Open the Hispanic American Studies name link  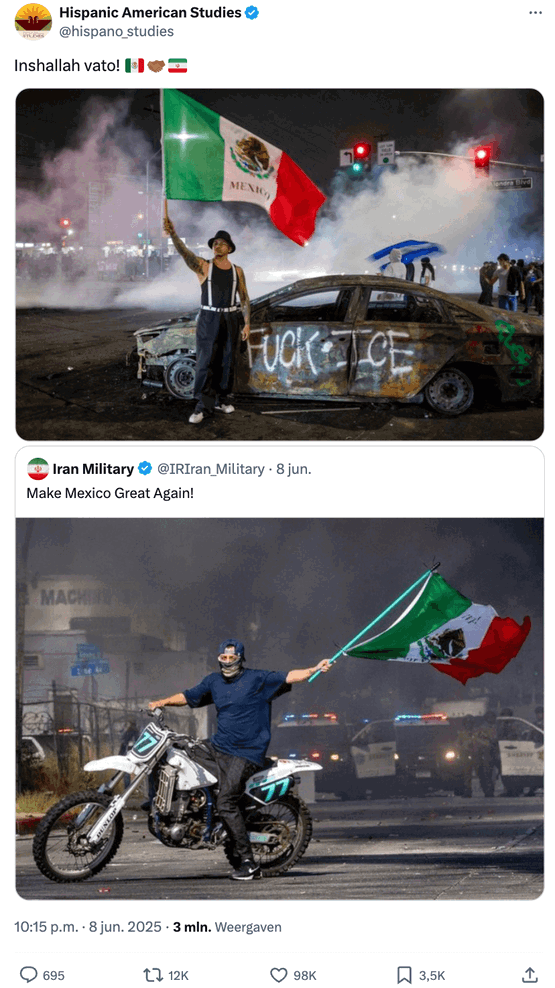150,13
